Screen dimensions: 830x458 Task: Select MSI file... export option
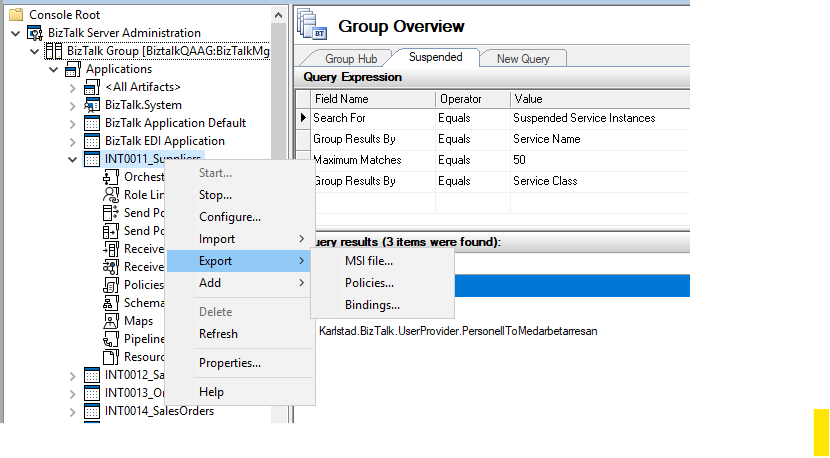point(382,261)
